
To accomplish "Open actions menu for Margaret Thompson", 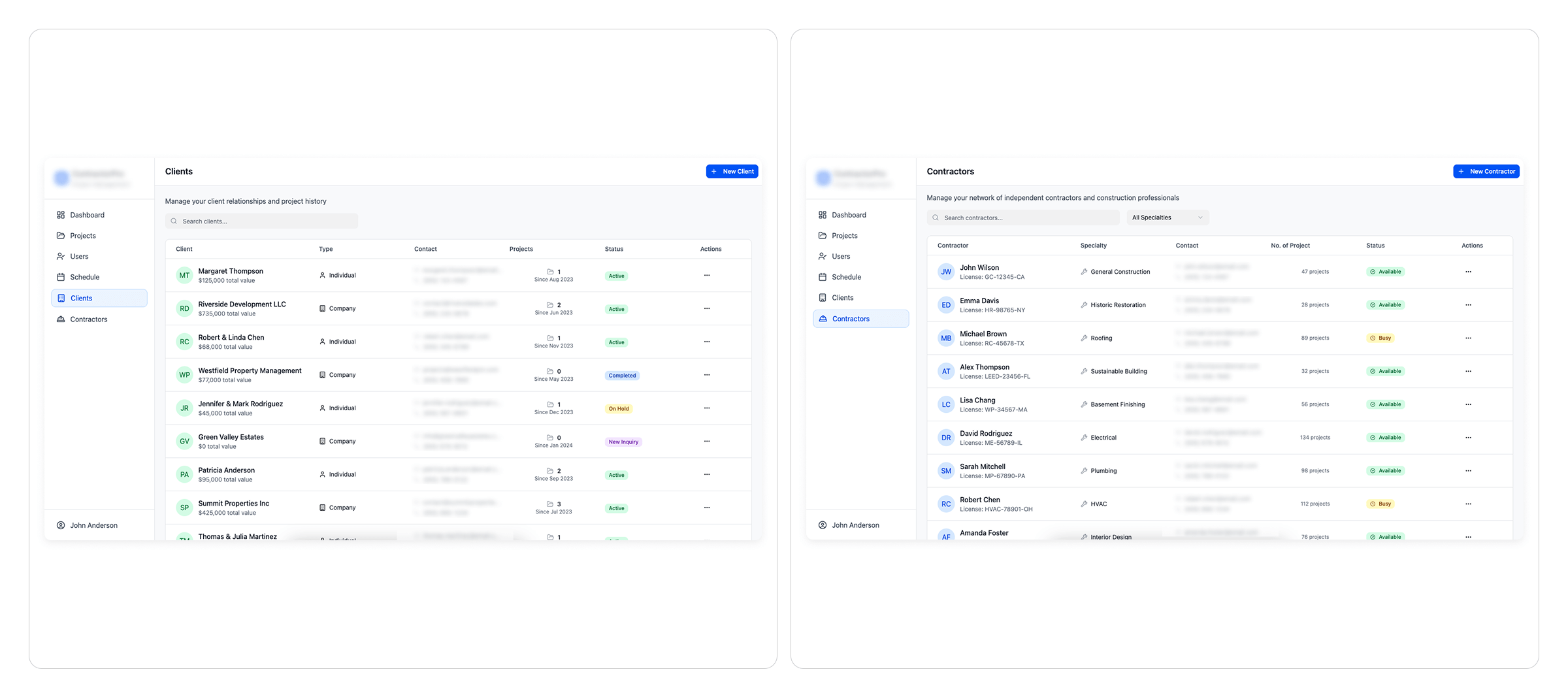I will click(706, 276).
